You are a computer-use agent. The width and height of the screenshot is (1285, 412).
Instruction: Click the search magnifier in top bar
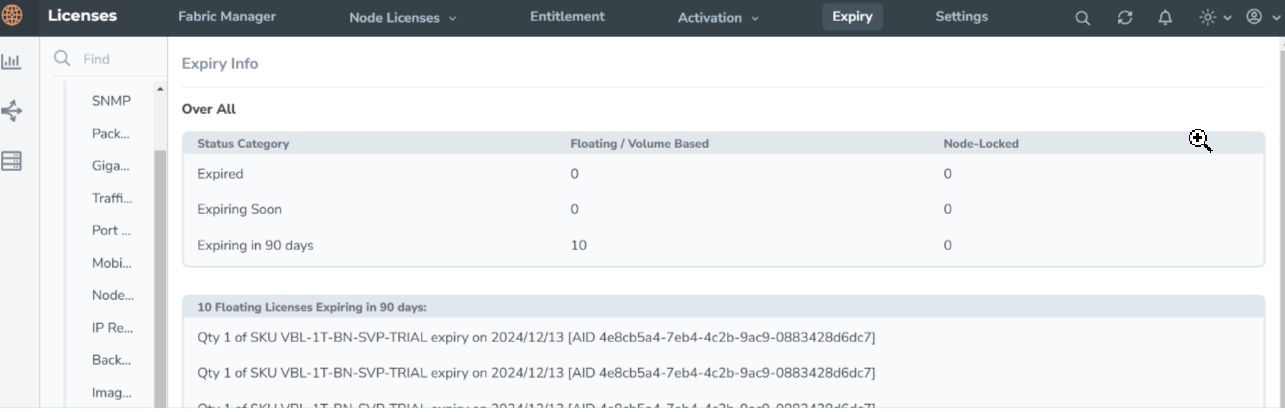[1082, 18]
